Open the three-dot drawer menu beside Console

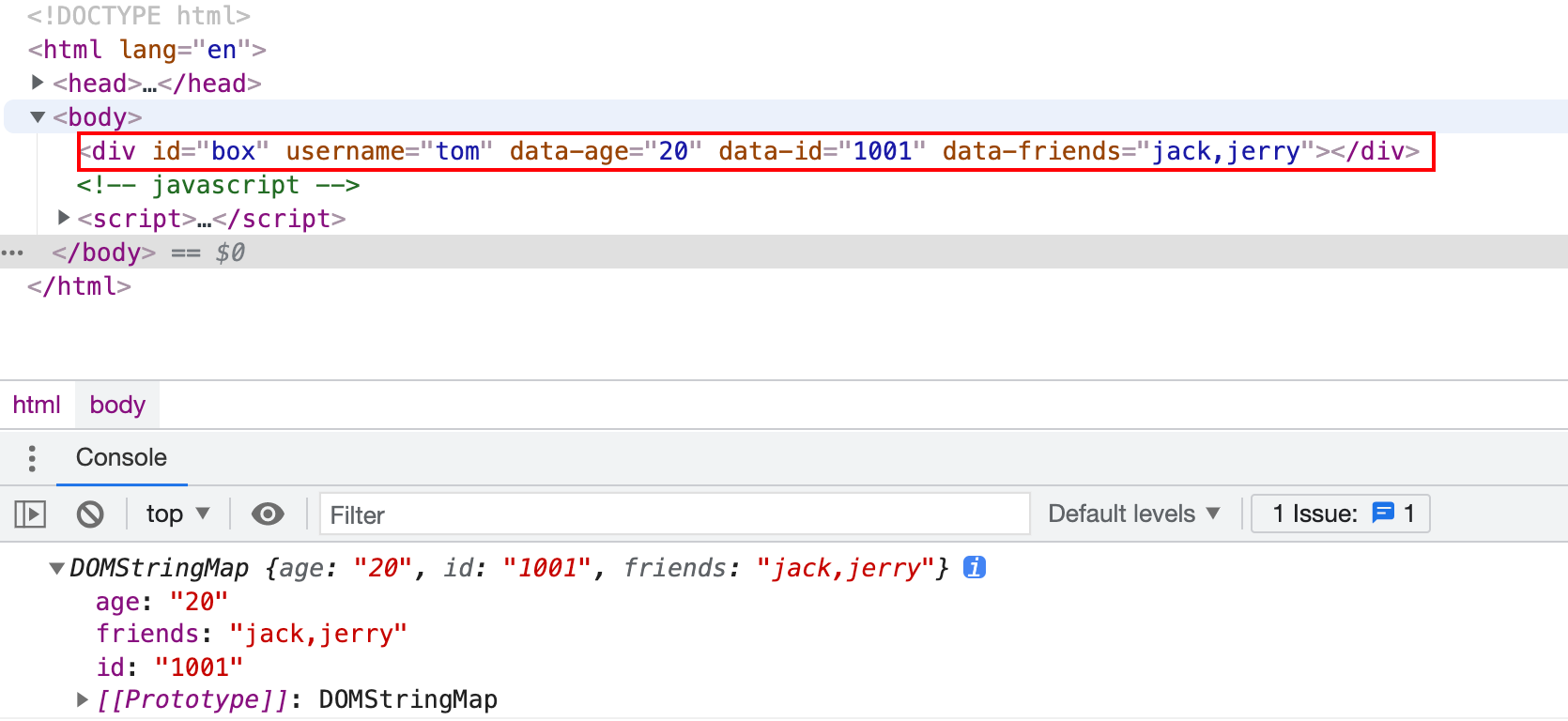tap(32, 458)
